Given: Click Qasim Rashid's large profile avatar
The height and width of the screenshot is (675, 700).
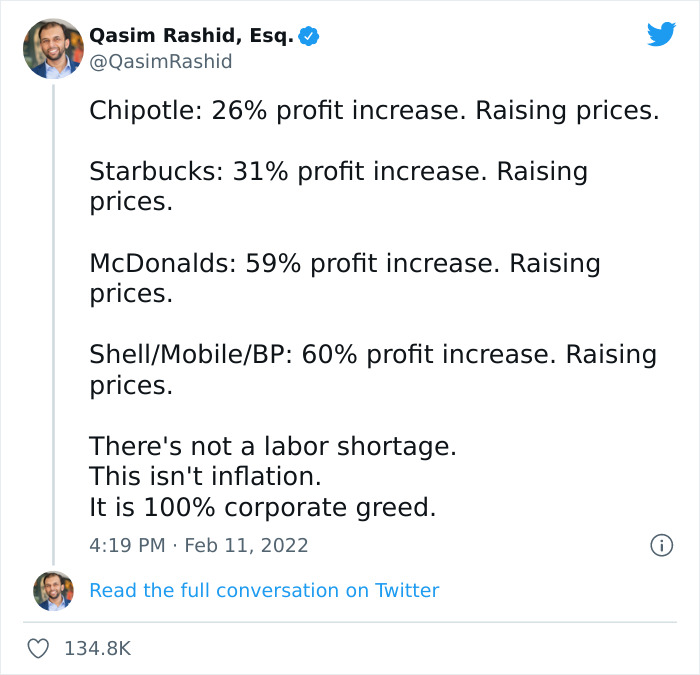Looking at the screenshot, I should point(52,48).
